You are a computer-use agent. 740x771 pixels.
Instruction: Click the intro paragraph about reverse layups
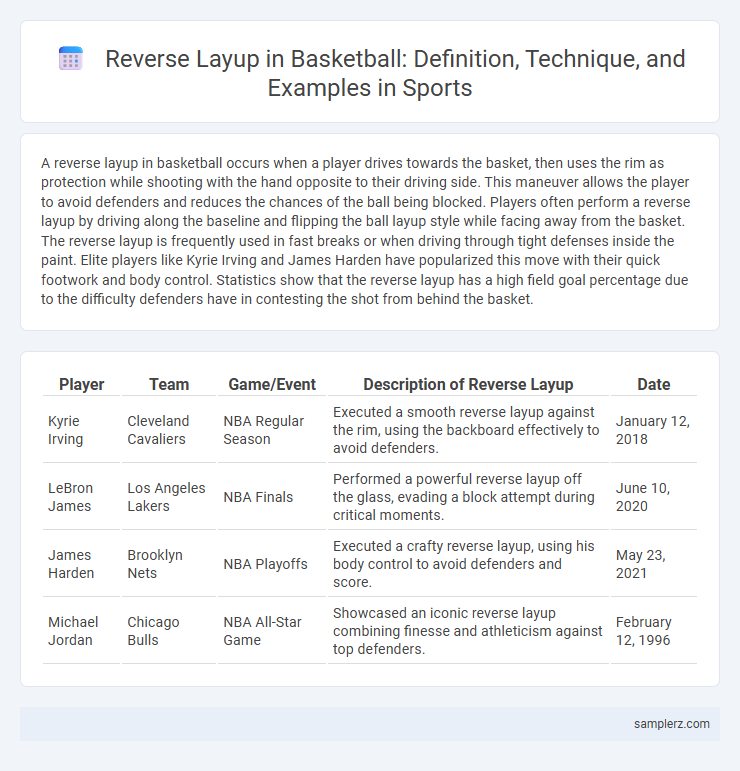[366, 231]
